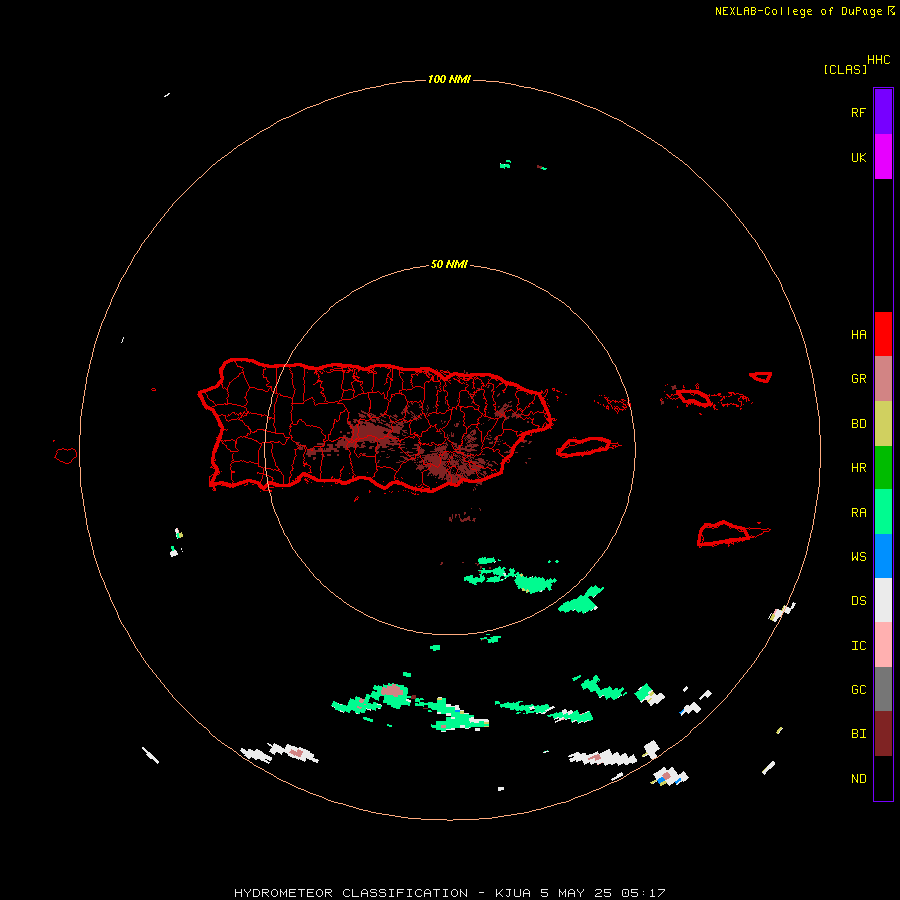Click the blue WS legend color swatch

[x=883, y=556]
